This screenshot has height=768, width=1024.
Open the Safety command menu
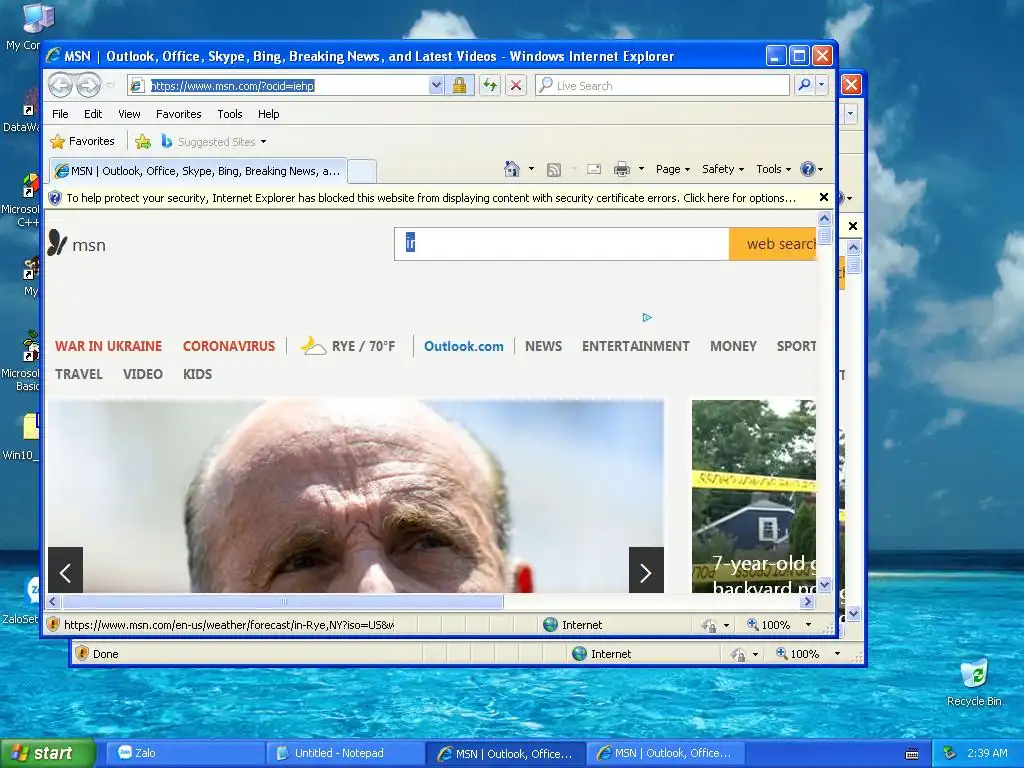(x=723, y=169)
